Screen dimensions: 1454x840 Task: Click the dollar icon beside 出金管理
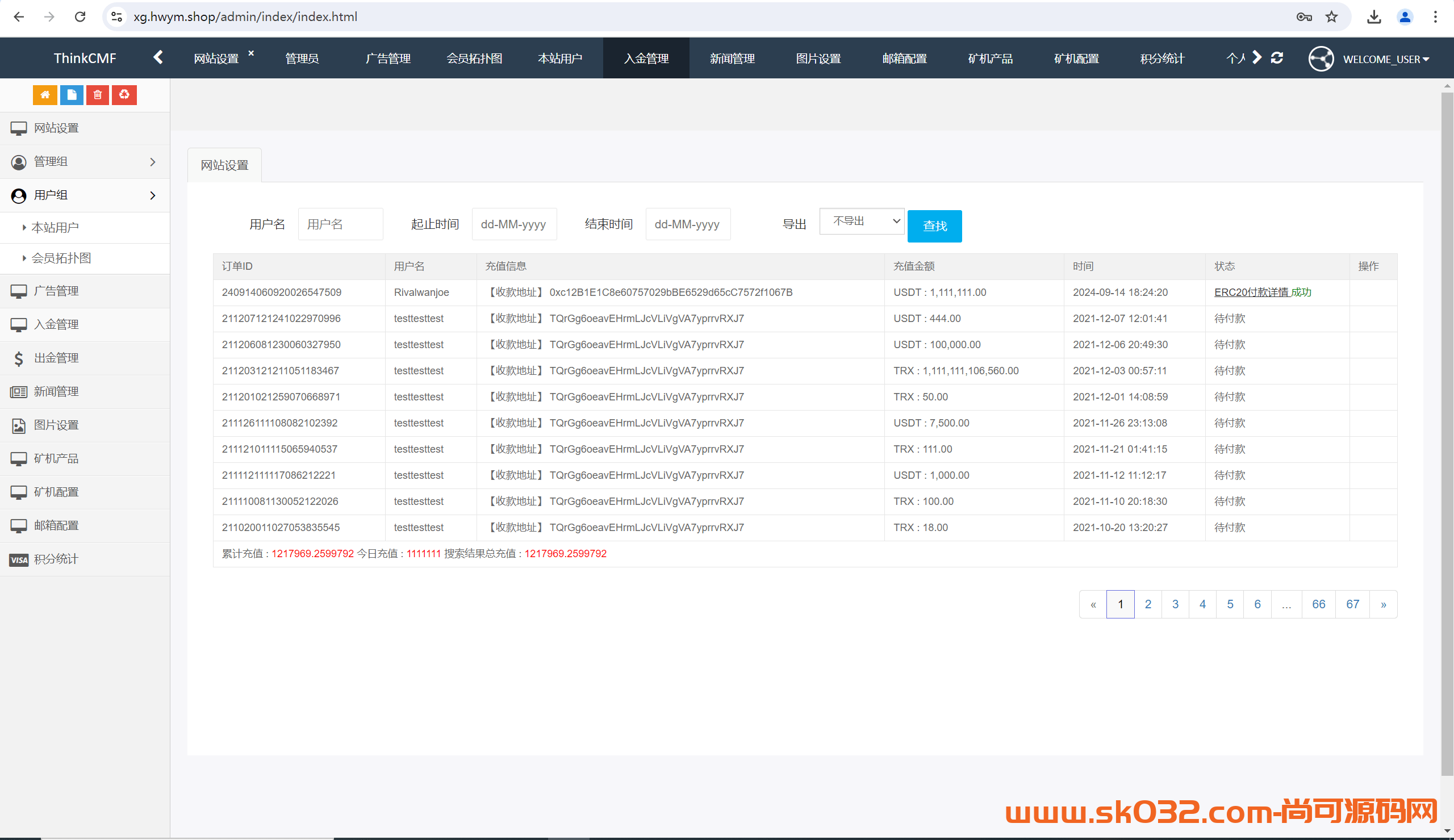pos(18,358)
